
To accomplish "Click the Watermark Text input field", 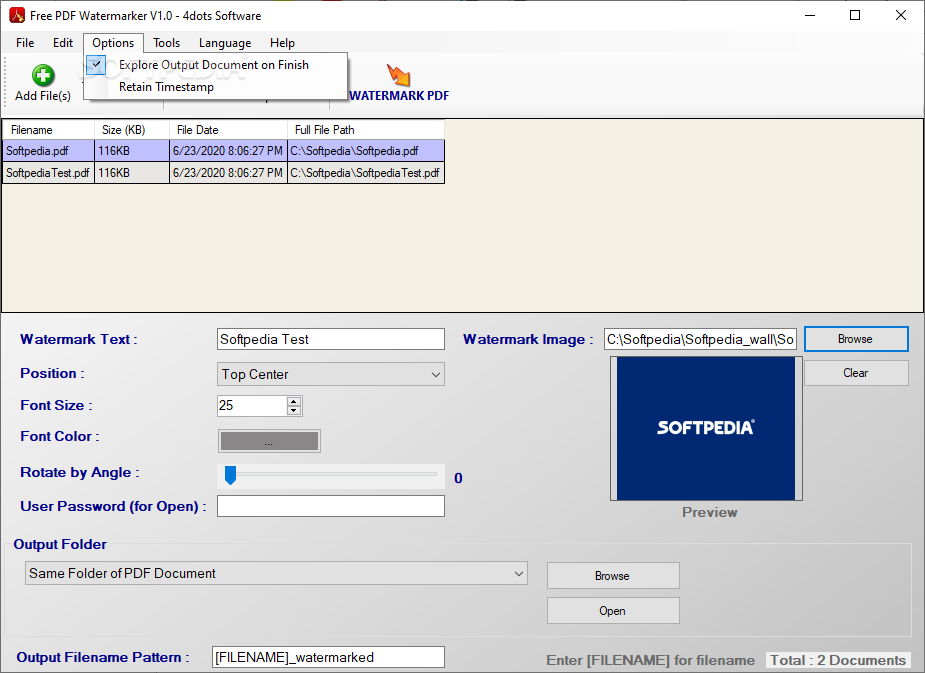I will point(330,339).
